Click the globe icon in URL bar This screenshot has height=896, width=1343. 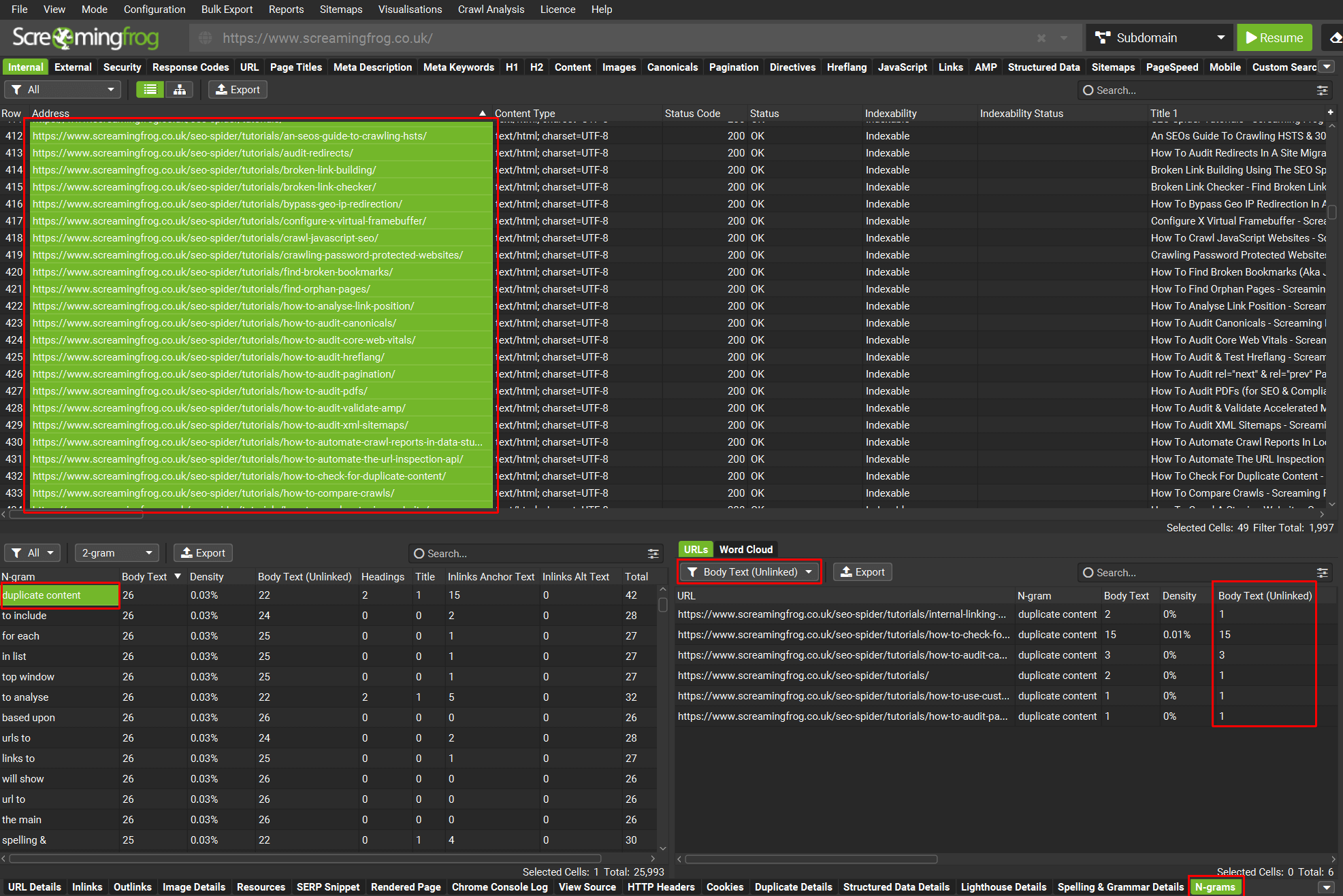pos(205,38)
